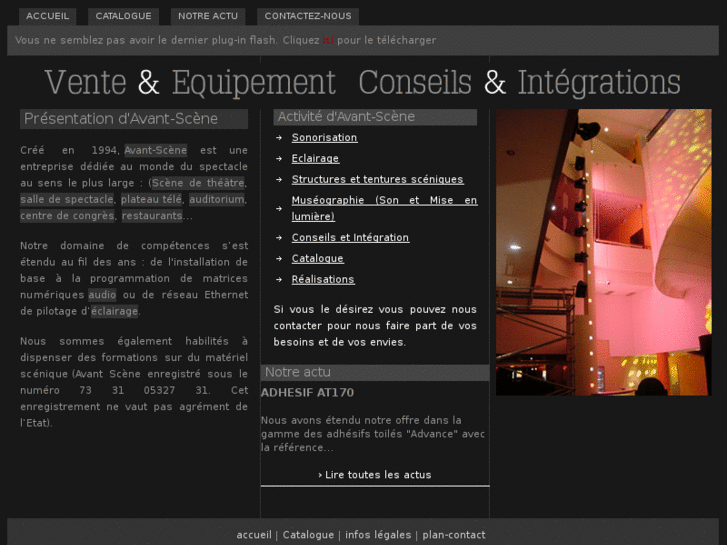This screenshot has height=545, width=727.
Task: Open Structures et tentures scéniques link
Action: pos(377,180)
